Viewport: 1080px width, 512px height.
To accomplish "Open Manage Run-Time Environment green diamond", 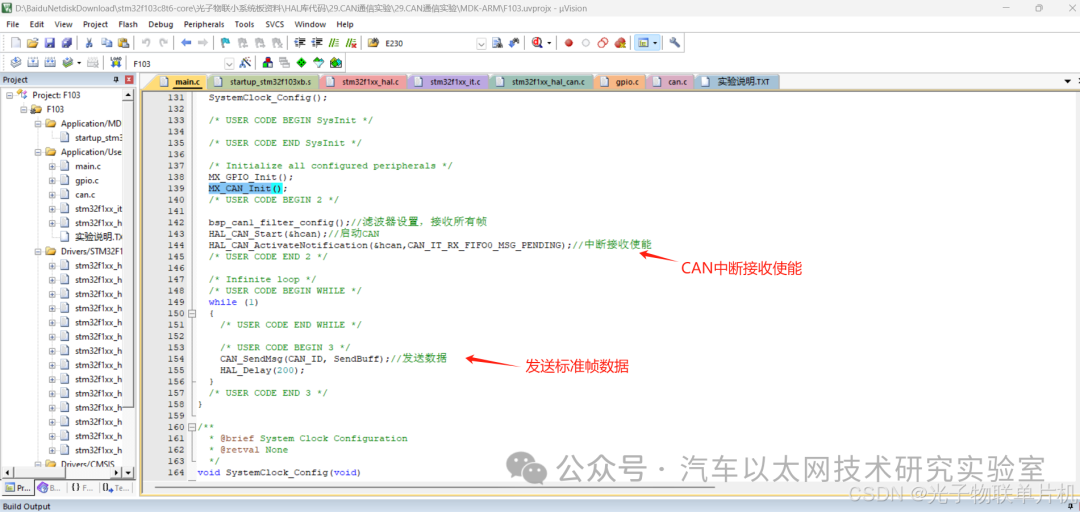I will tap(302, 63).
